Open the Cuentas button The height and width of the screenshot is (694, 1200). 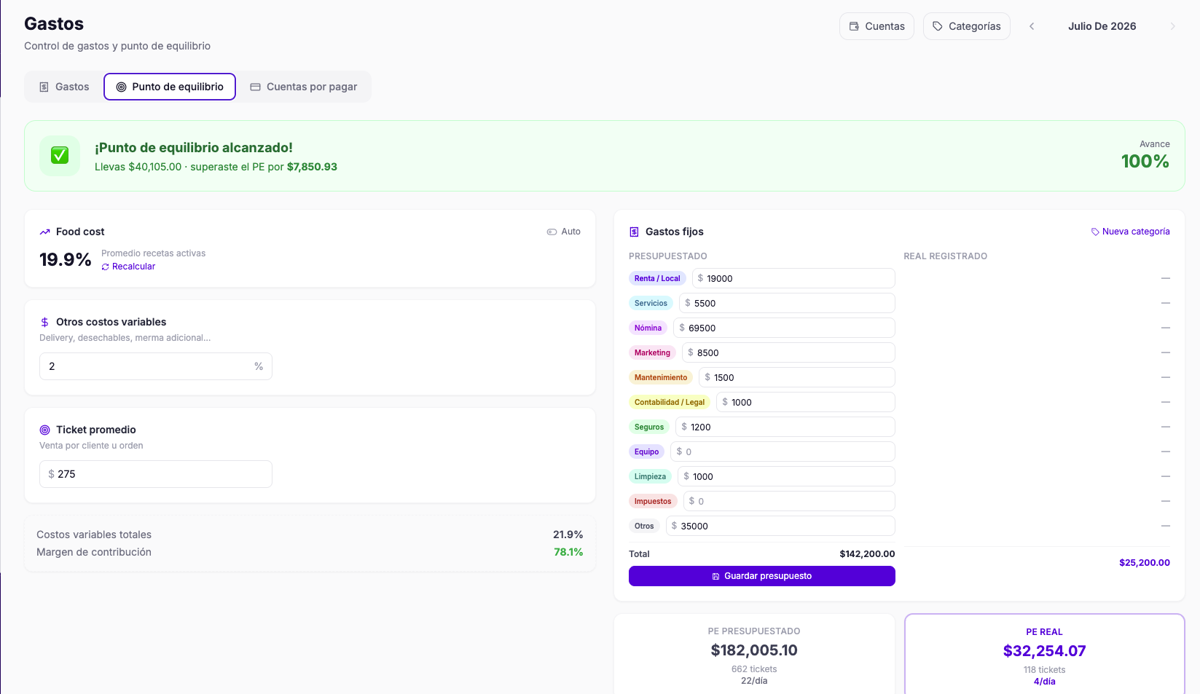click(877, 27)
